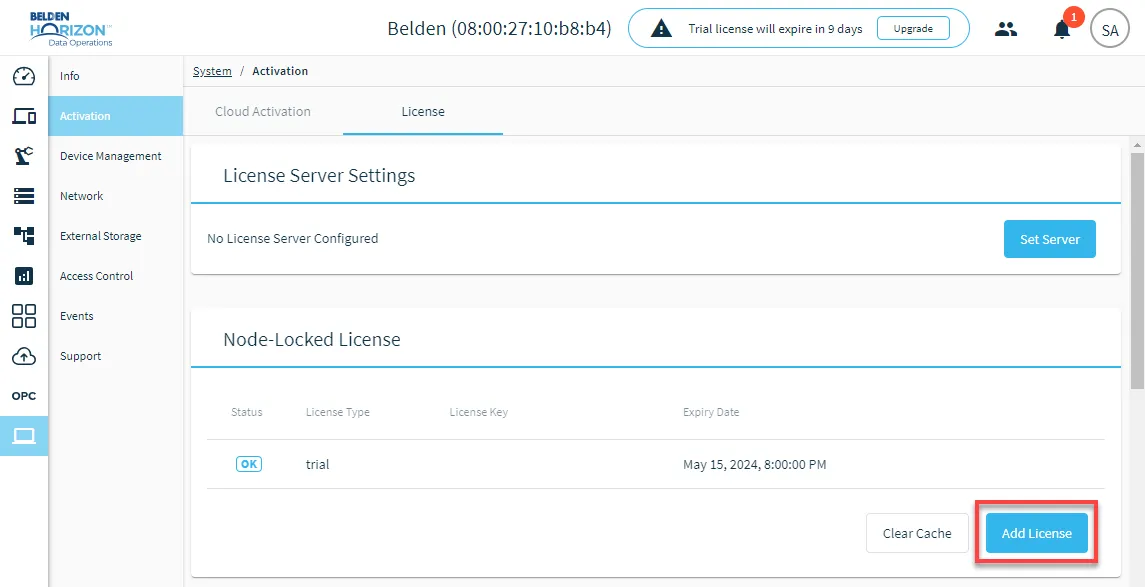Click the May 15, 2024 expiry date cell
The image size is (1145, 587).
tap(754, 464)
